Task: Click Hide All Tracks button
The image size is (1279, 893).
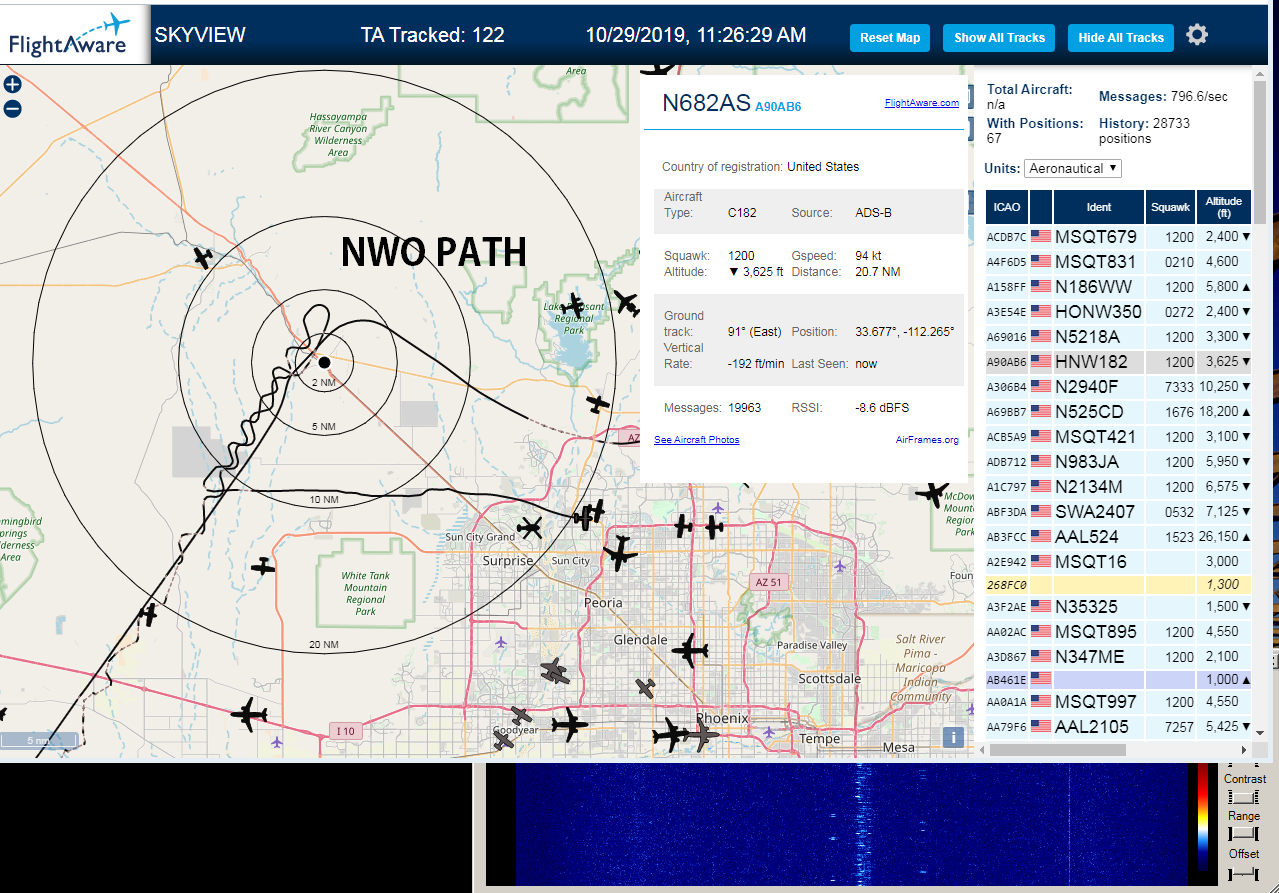Action: coord(1121,38)
